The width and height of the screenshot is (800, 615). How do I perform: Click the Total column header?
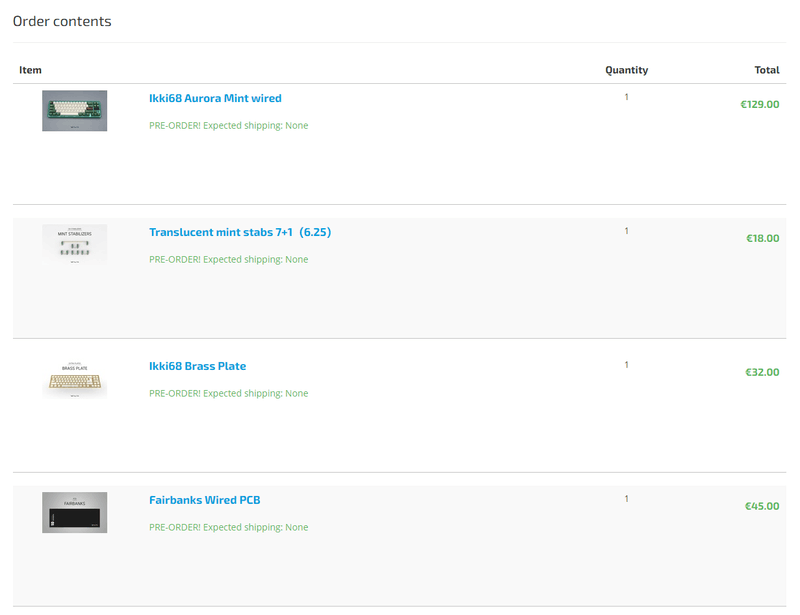(766, 70)
